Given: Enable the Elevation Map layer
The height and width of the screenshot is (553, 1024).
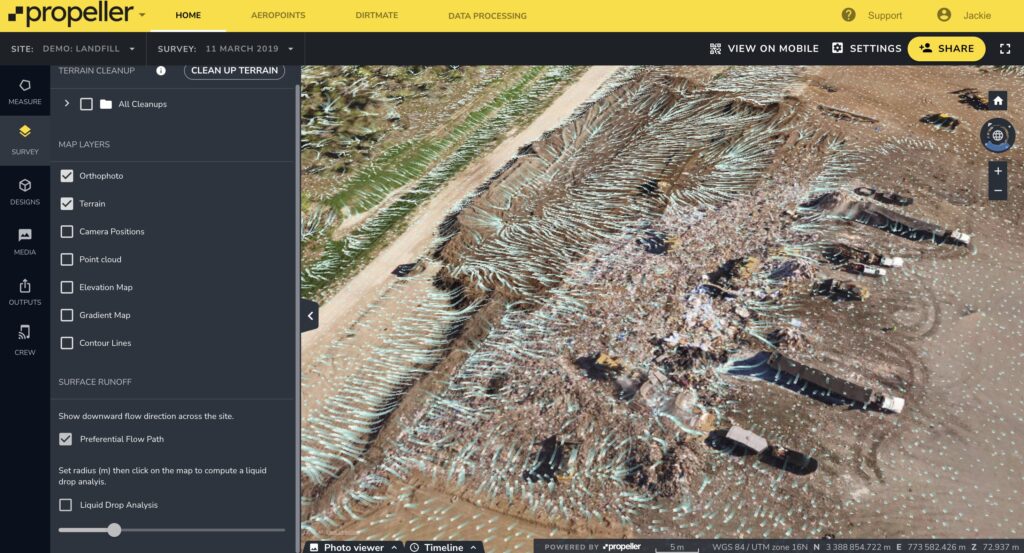Looking at the screenshot, I should coord(67,287).
